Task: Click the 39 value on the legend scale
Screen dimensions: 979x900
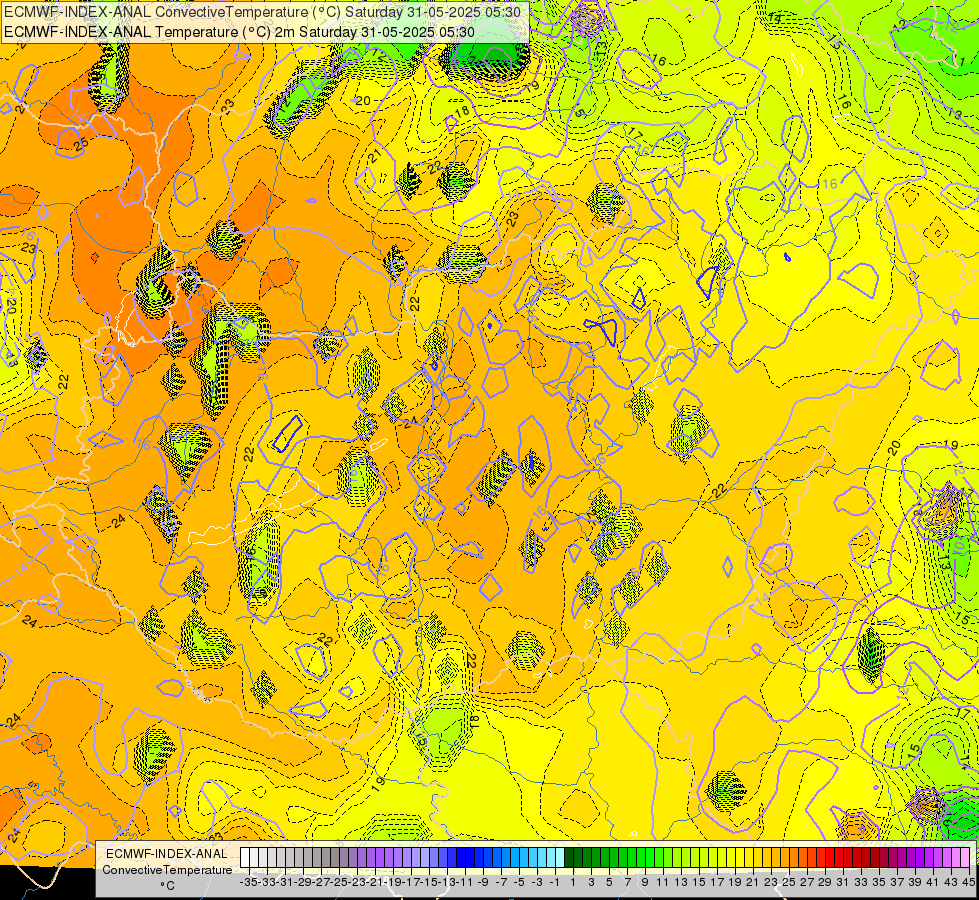Action: point(915,882)
